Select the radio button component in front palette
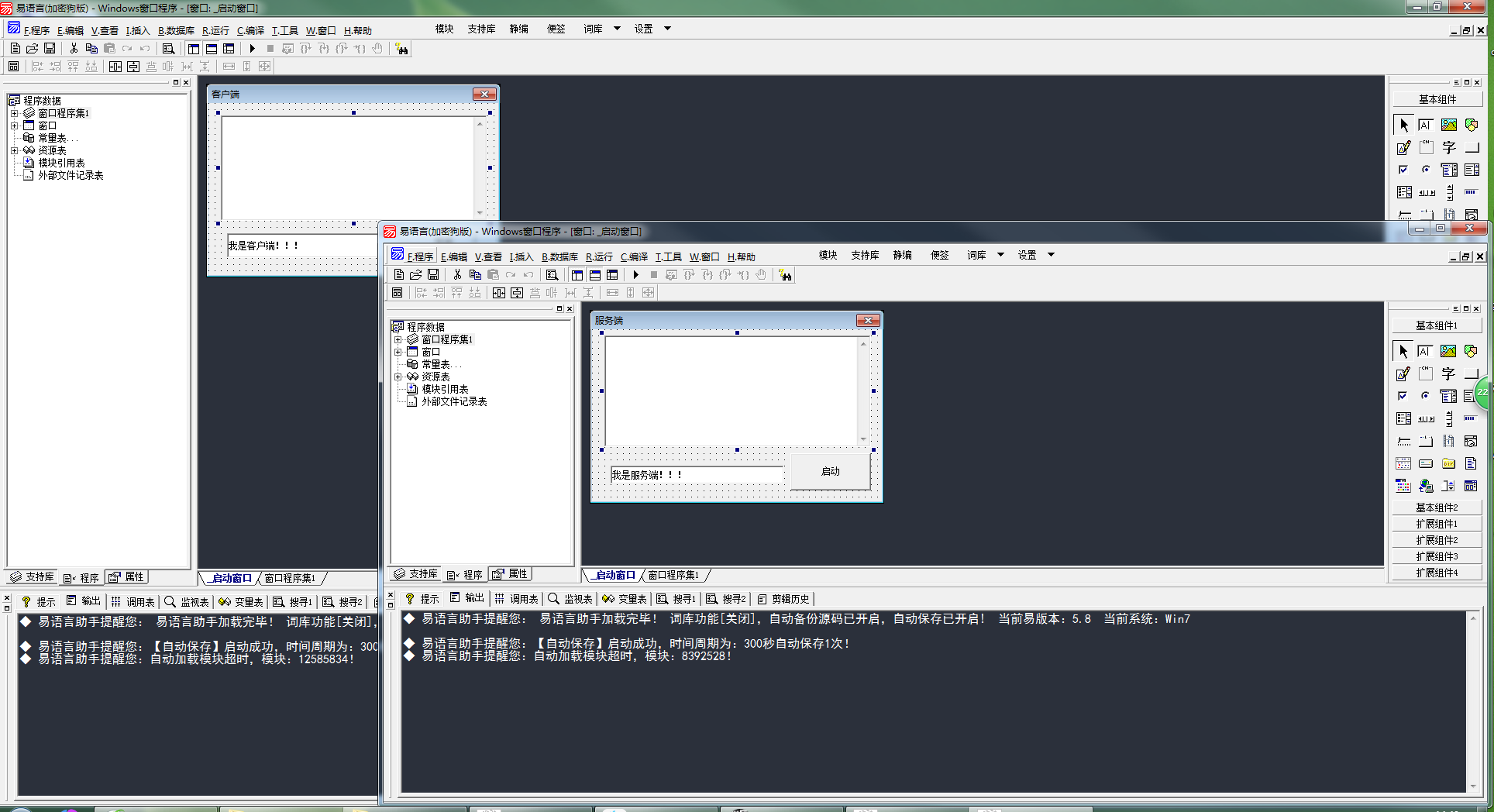 tap(1426, 397)
